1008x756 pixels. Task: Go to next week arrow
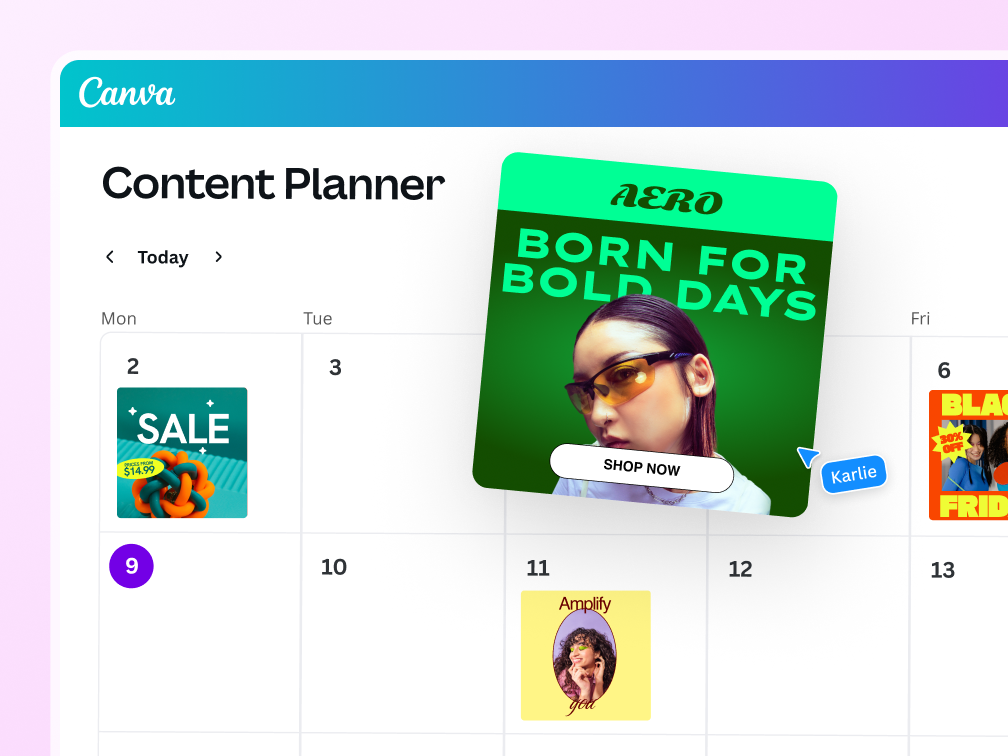(x=218, y=257)
